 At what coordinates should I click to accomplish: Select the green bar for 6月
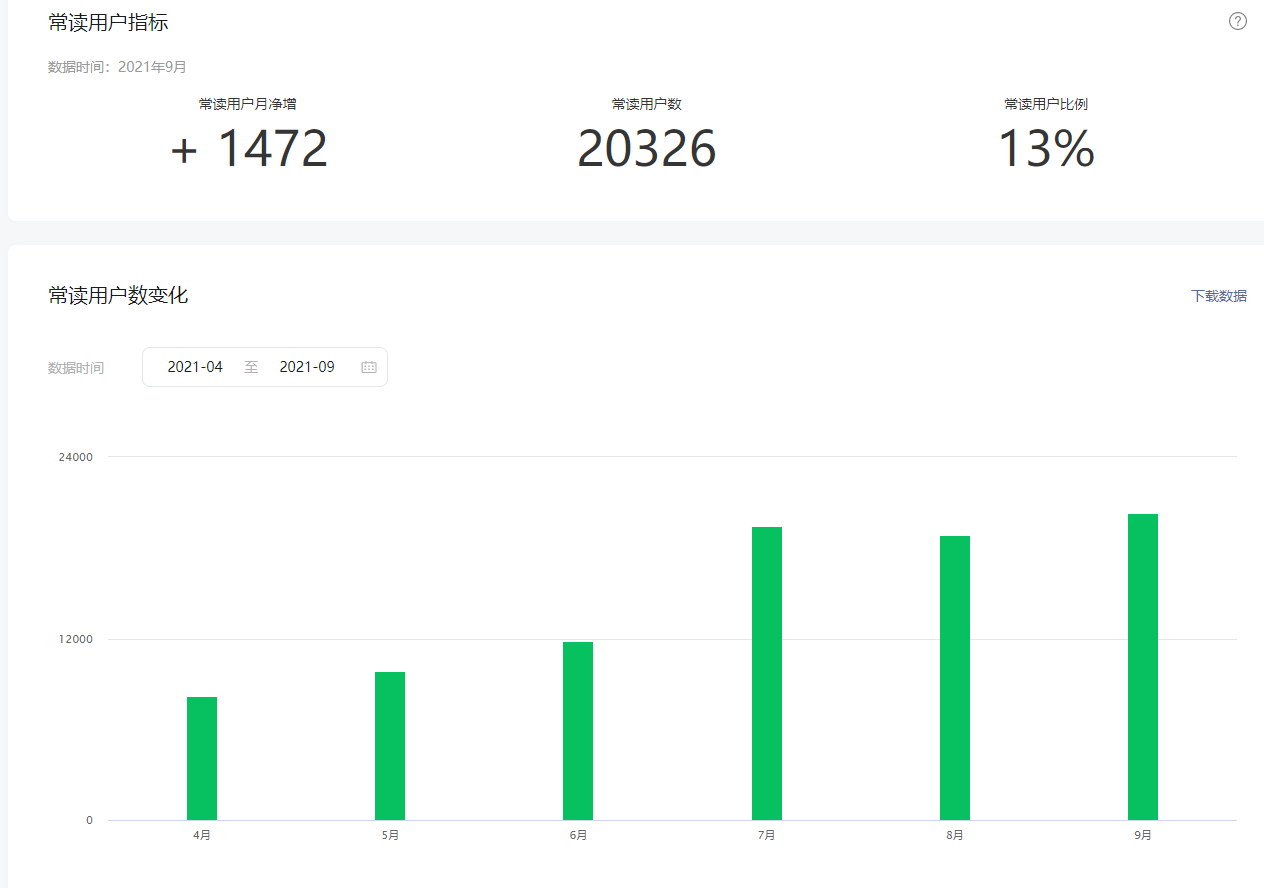tap(578, 731)
